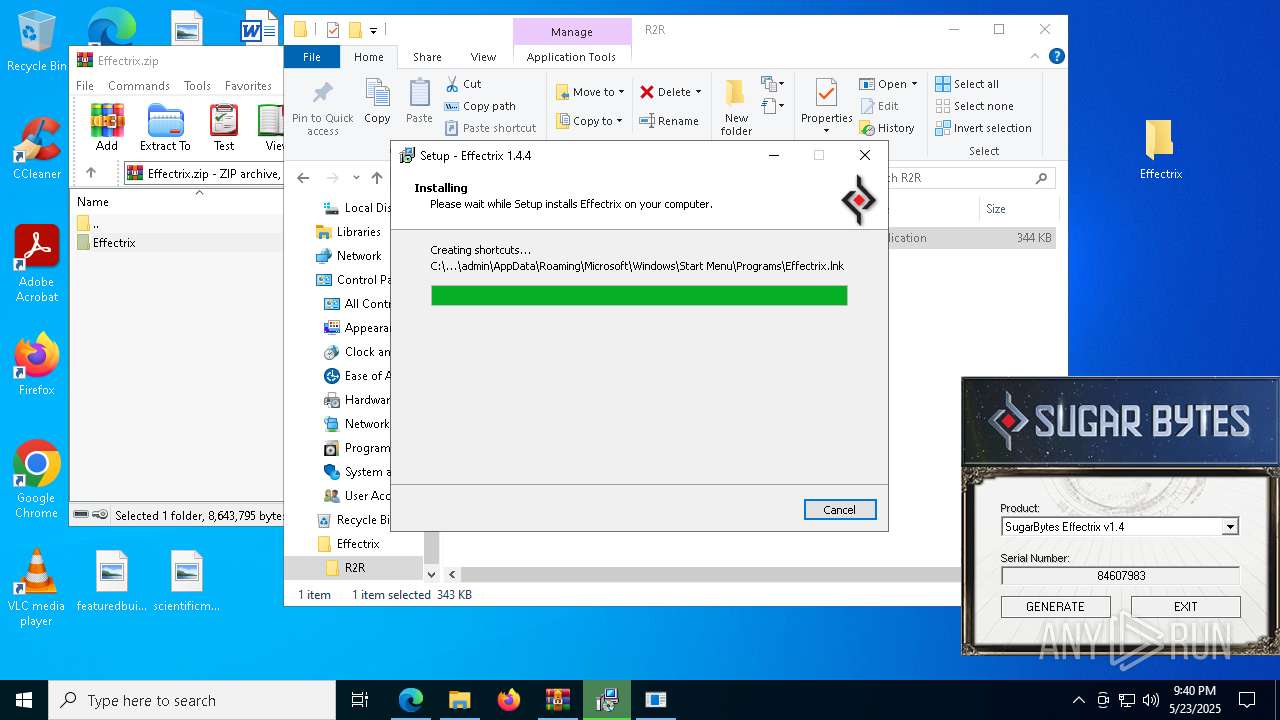Click the Serial Number field
Image resolution: width=1280 pixels, height=720 pixels.
click(1120, 576)
